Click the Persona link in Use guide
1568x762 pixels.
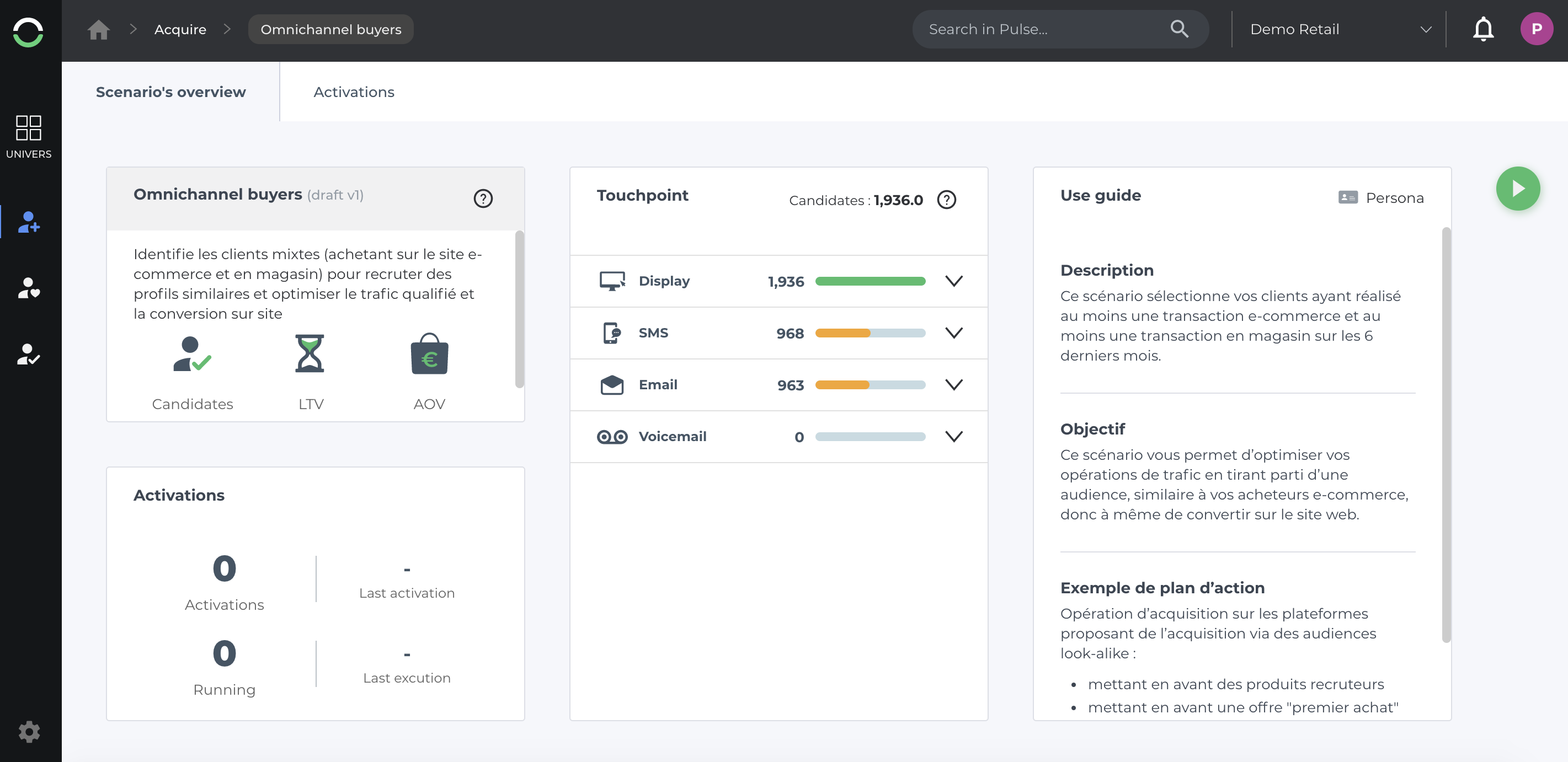[x=1395, y=197]
